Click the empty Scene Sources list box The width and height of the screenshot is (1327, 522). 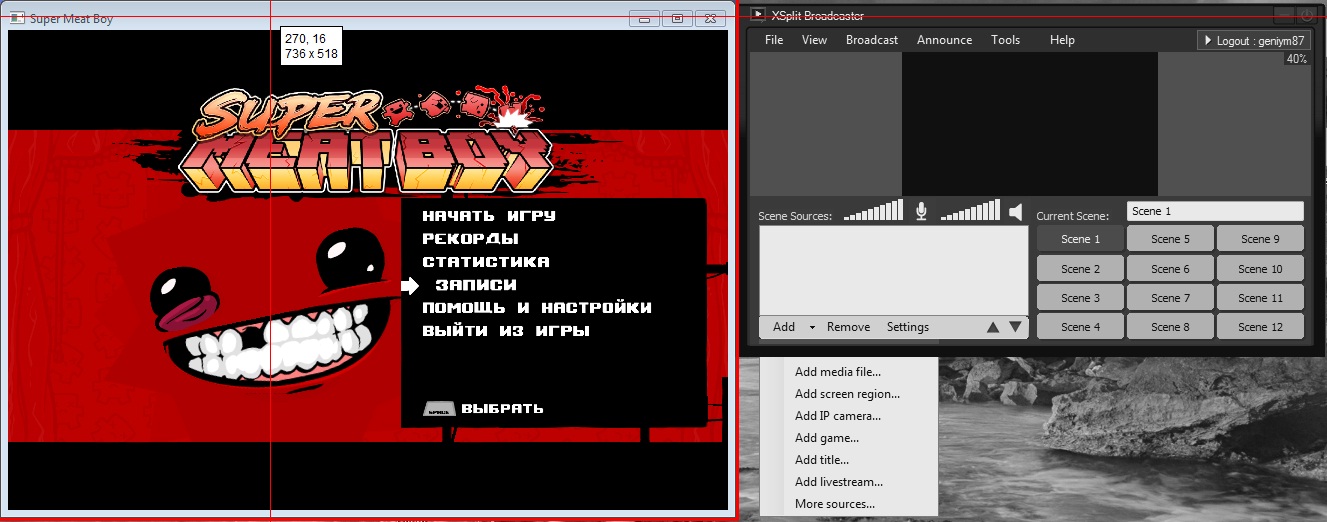pos(893,270)
